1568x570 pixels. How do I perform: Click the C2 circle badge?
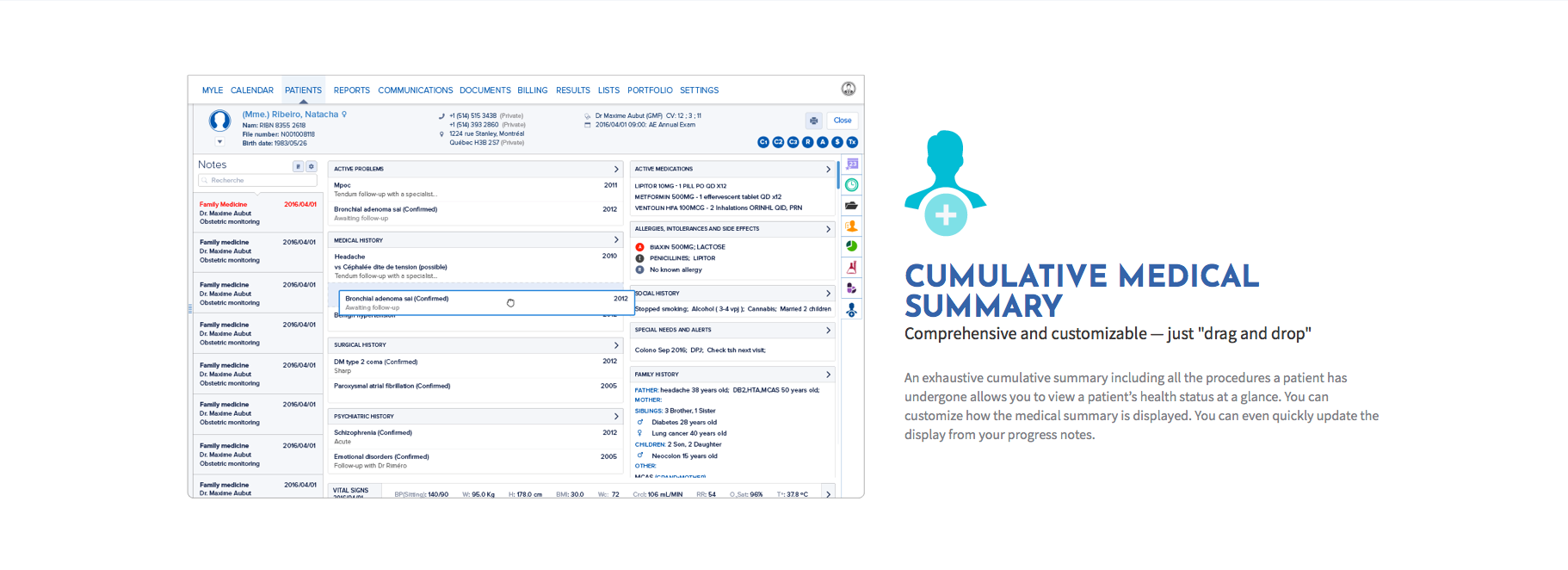[778, 142]
